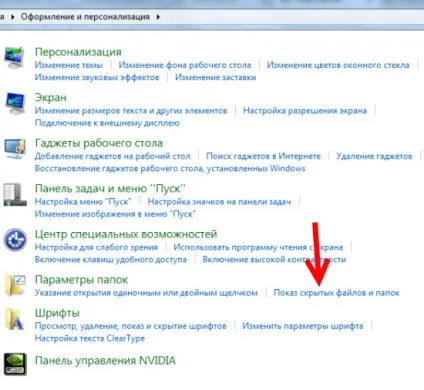The height and width of the screenshot is (390, 424).
Task: Click the Персонализация monitor icon
Action: point(14,58)
